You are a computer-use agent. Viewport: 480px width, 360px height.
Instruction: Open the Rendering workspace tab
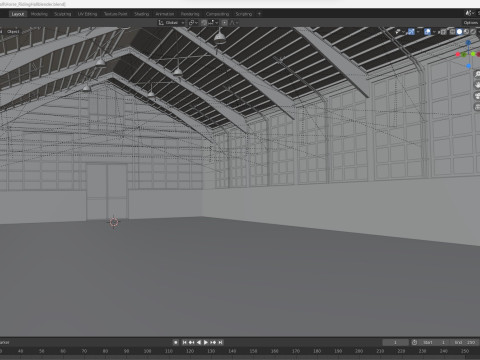point(190,14)
